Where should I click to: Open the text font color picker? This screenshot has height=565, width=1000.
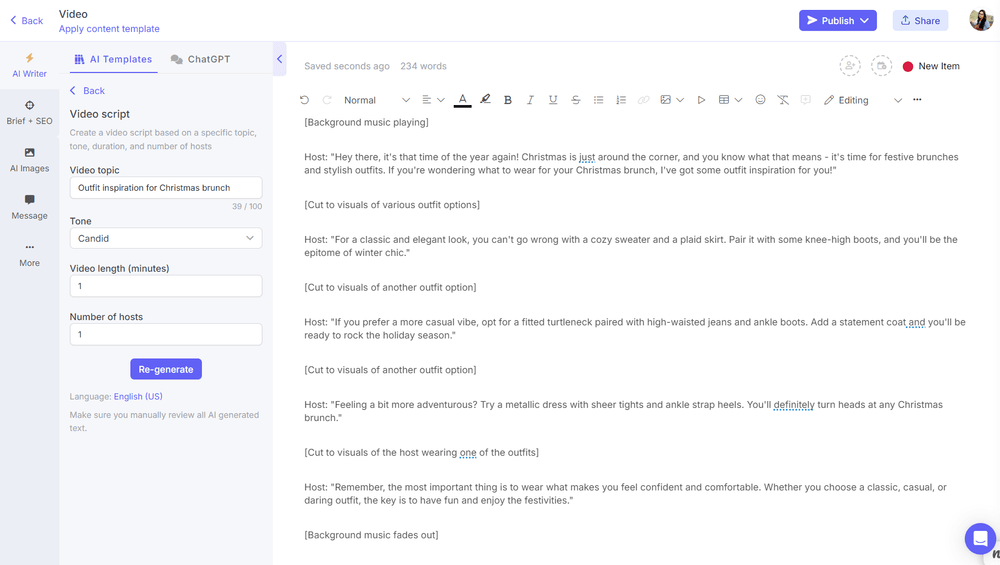tap(462, 100)
